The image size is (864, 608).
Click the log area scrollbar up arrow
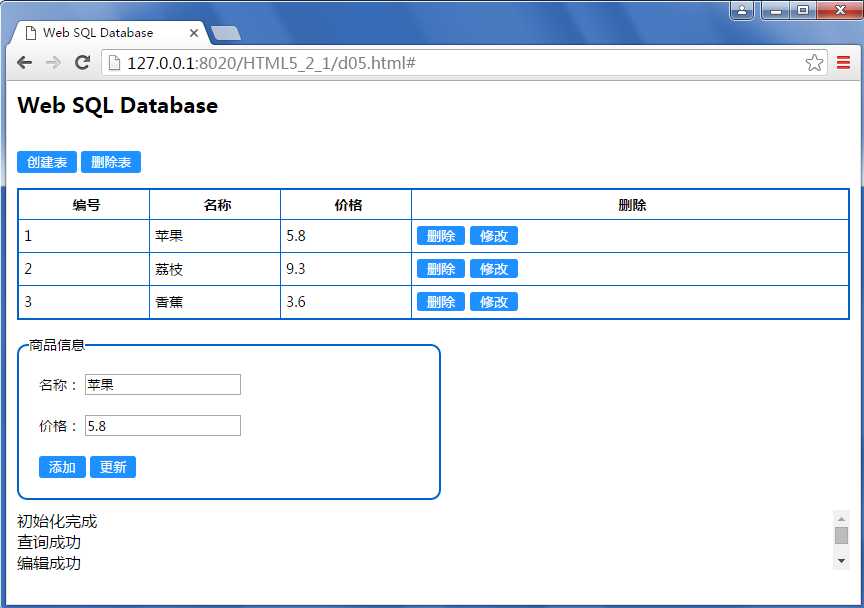tap(841, 519)
